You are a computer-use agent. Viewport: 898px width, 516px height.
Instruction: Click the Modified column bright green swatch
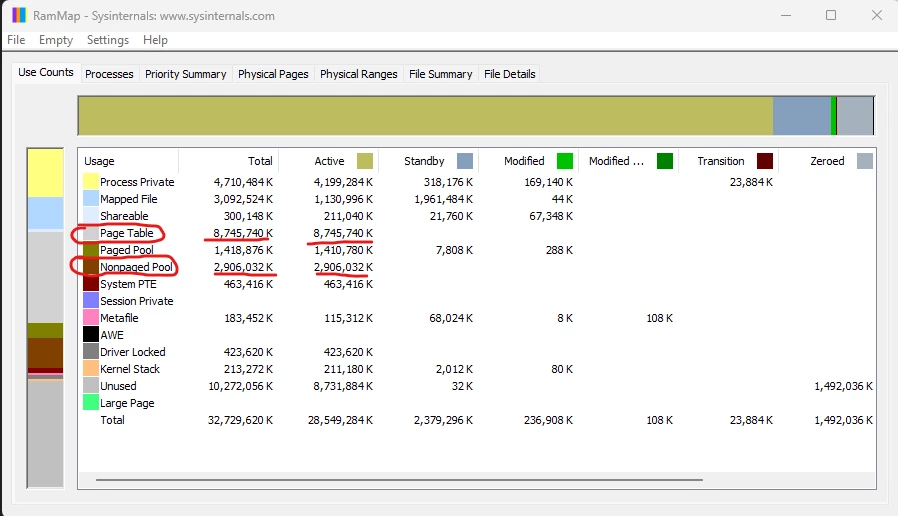[565, 161]
